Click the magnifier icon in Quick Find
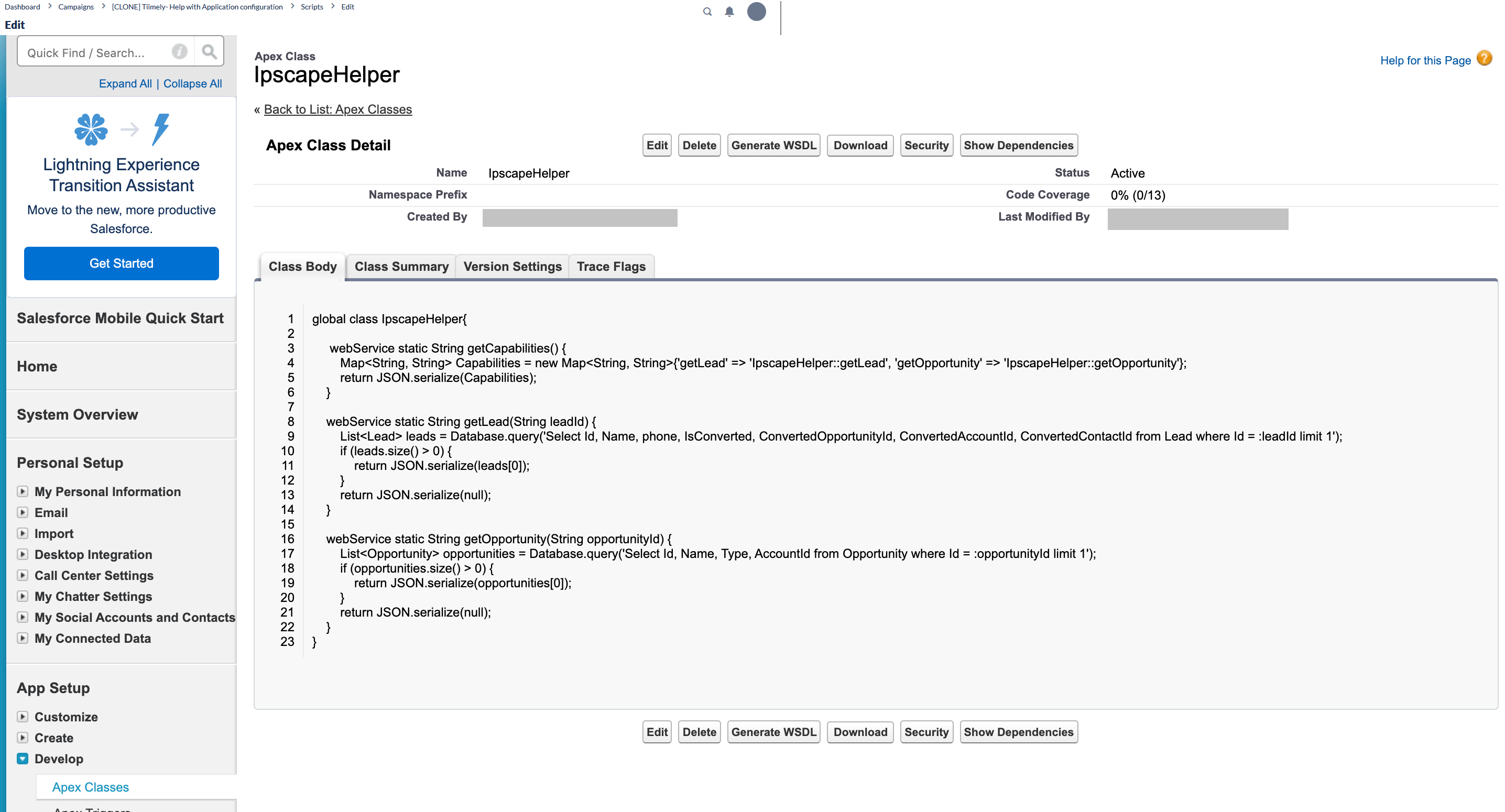Viewport: 1505px width, 812px height. 209,51
